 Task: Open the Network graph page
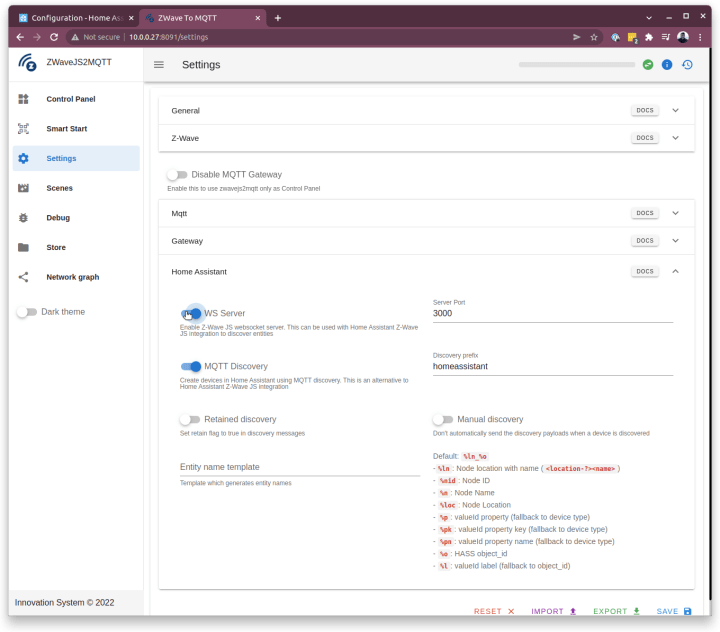point(76,277)
